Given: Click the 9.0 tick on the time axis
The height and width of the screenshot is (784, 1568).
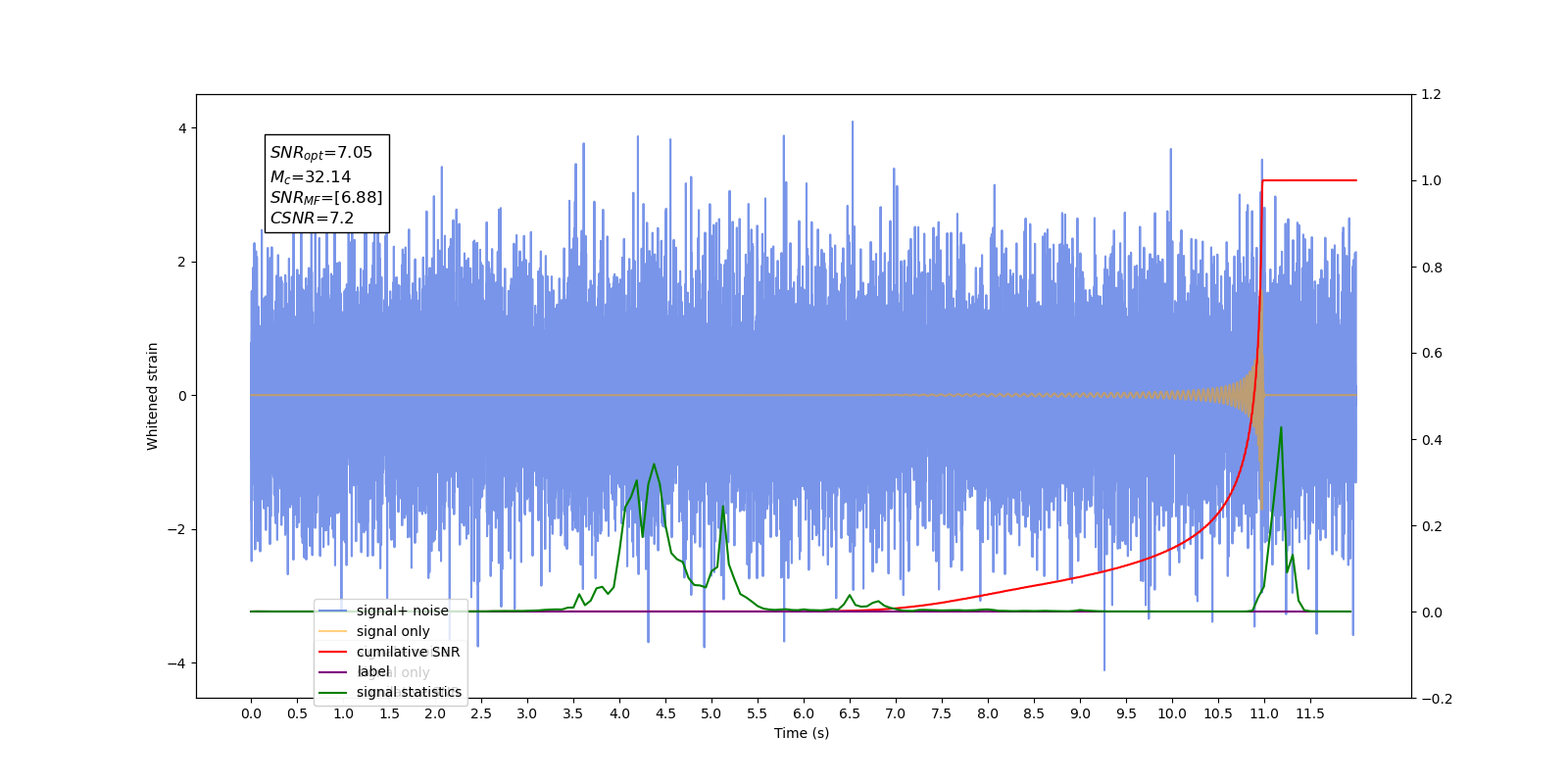Looking at the screenshot, I should click(1080, 713).
